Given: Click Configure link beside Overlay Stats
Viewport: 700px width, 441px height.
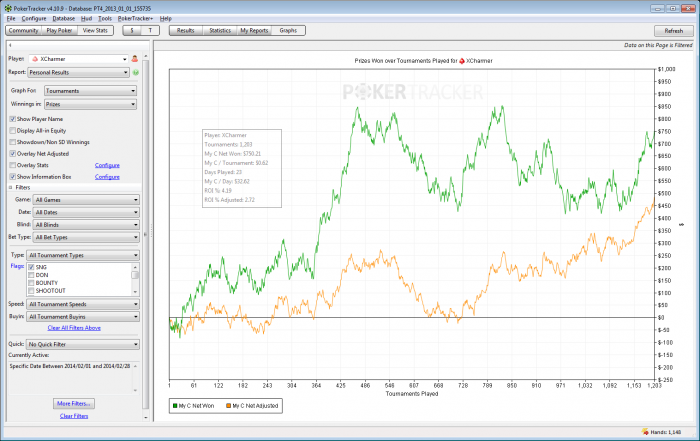Looking at the screenshot, I should pos(107,165).
